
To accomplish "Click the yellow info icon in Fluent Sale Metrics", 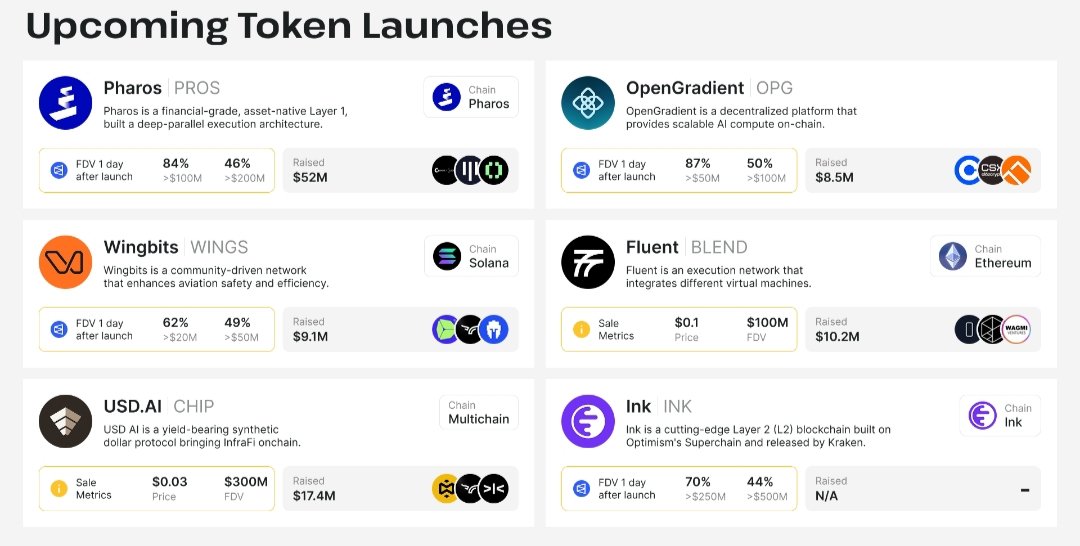I will [x=581, y=329].
